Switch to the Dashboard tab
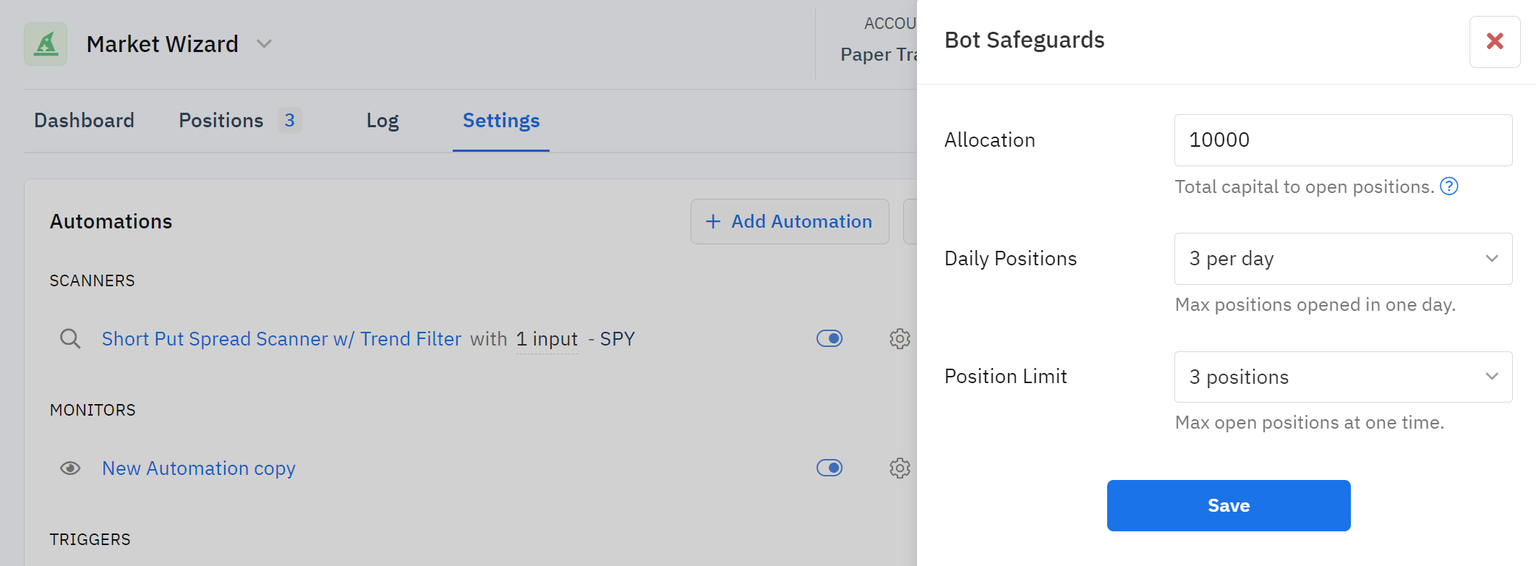 tap(84, 120)
